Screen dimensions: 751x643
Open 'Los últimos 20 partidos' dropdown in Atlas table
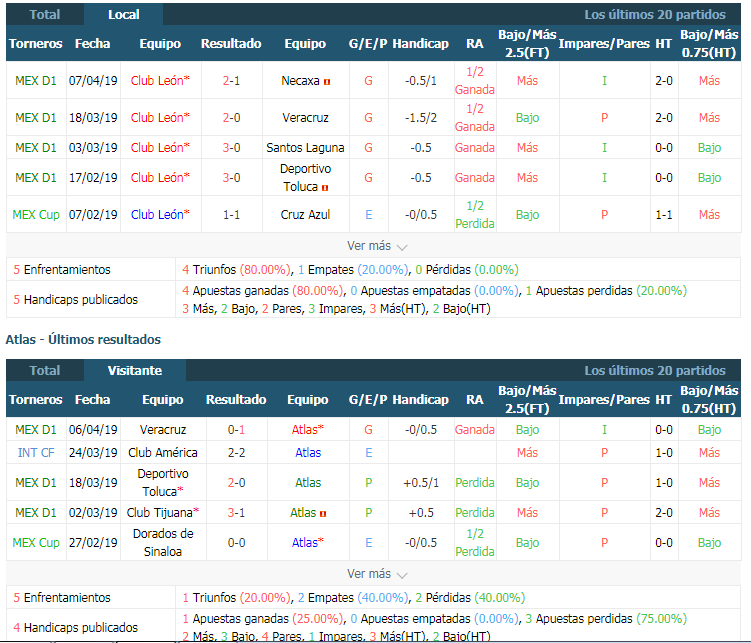point(654,371)
